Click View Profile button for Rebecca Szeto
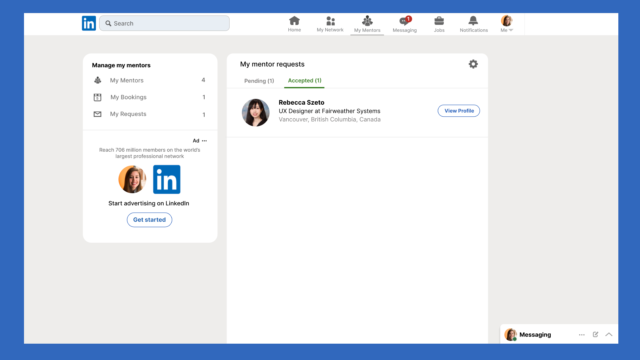Screen dimensions: 640x360 pyautogui.click(x=459, y=111)
